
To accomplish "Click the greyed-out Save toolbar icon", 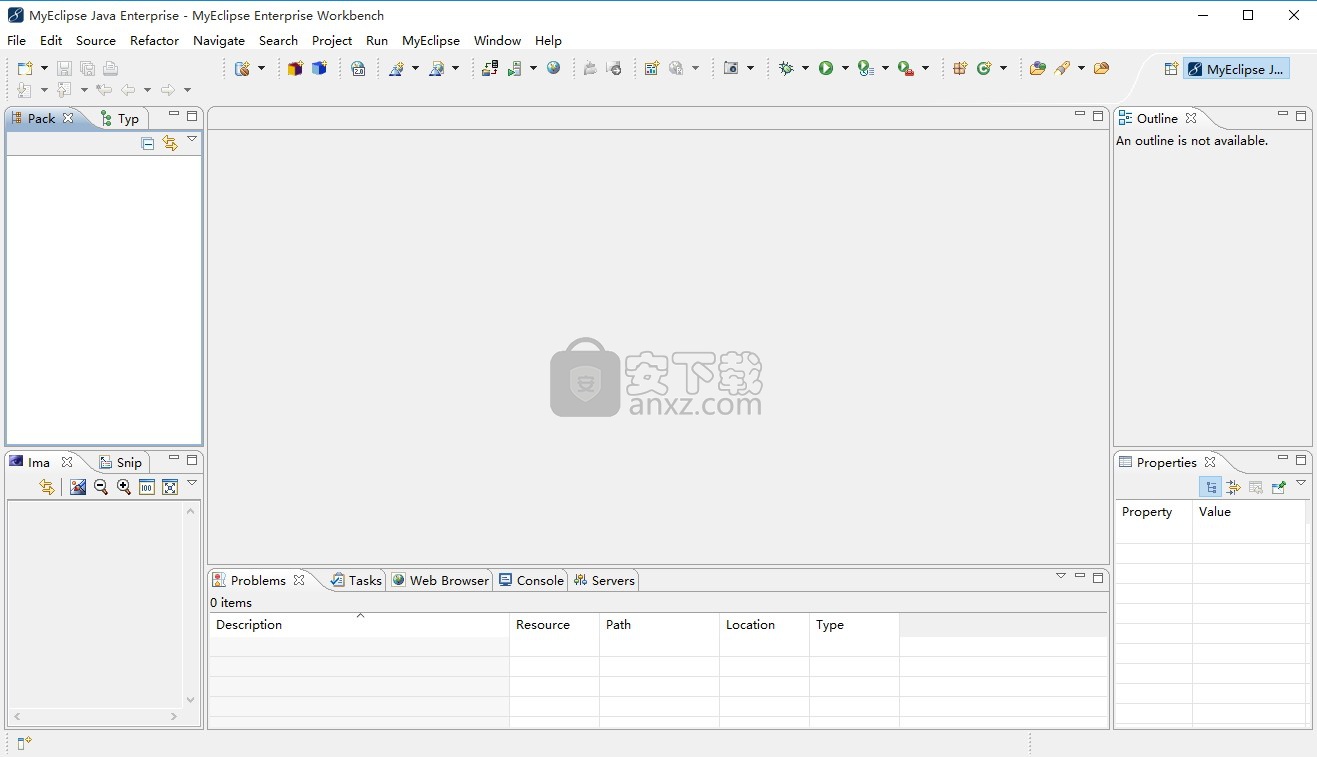I will tap(64, 68).
